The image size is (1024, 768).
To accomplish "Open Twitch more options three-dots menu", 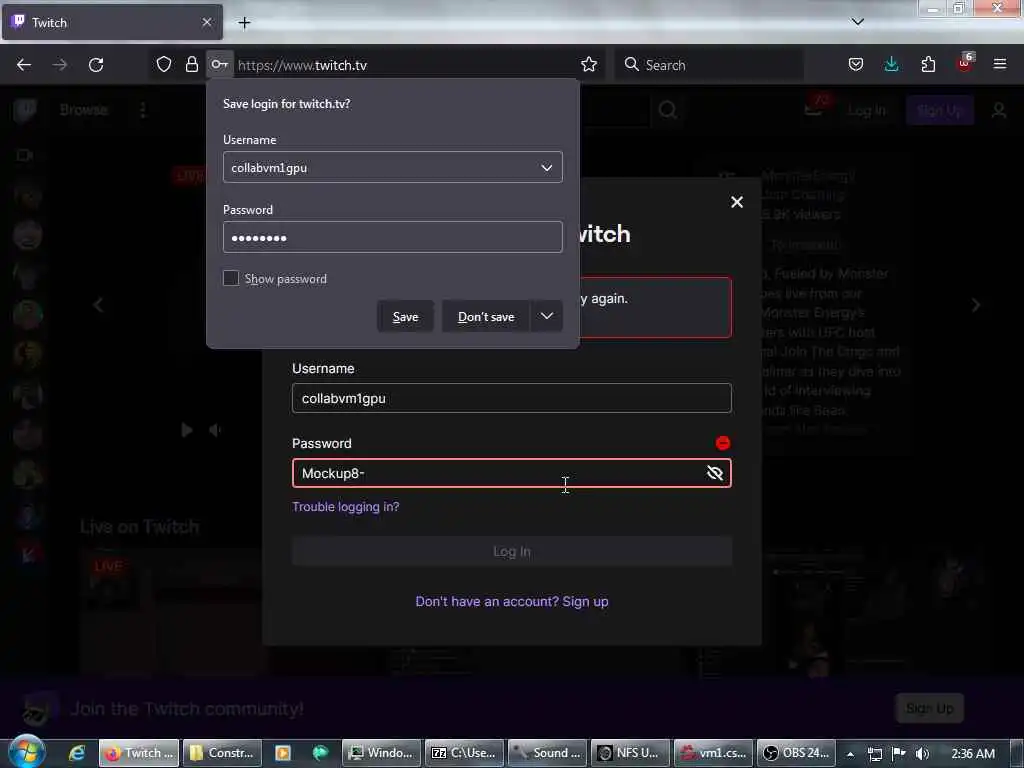I will (x=143, y=110).
